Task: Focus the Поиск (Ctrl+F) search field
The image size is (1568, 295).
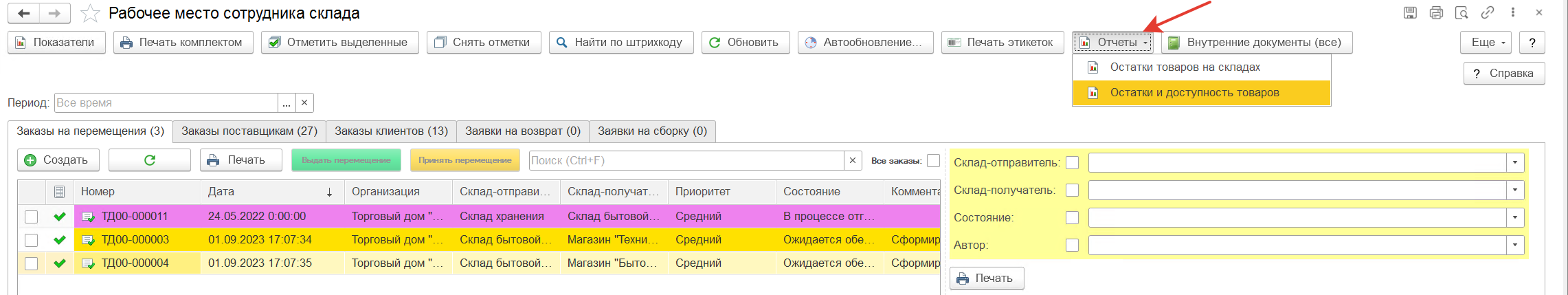Action: 686,160
